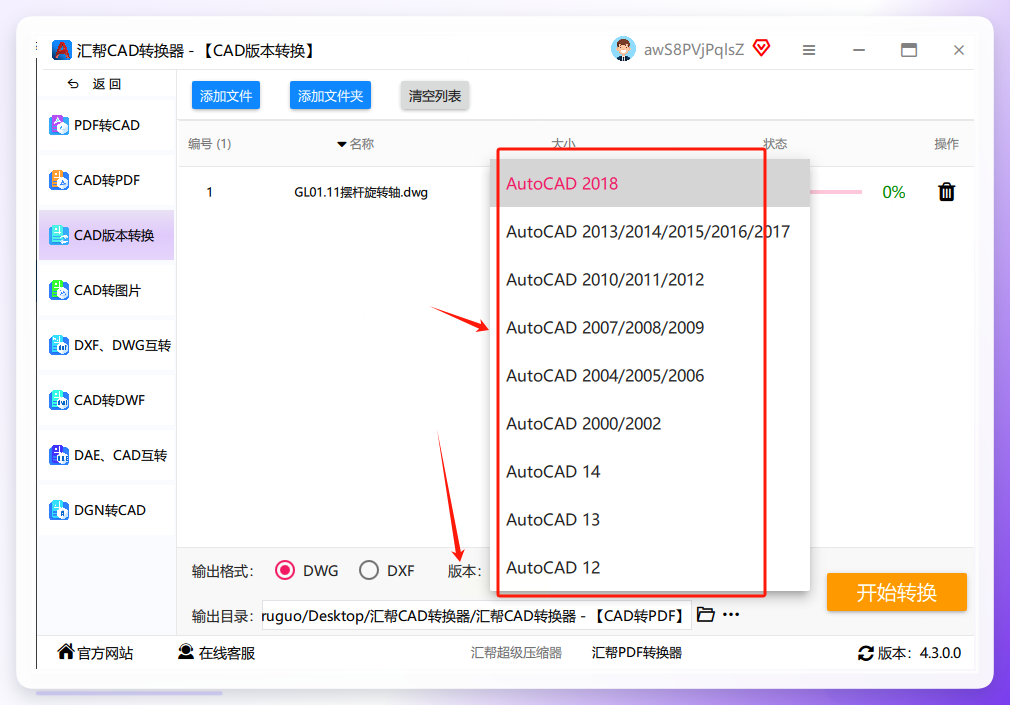Switch to CAD转PDF function
The height and width of the screenshot is (705, 1010).
[107, 180]
